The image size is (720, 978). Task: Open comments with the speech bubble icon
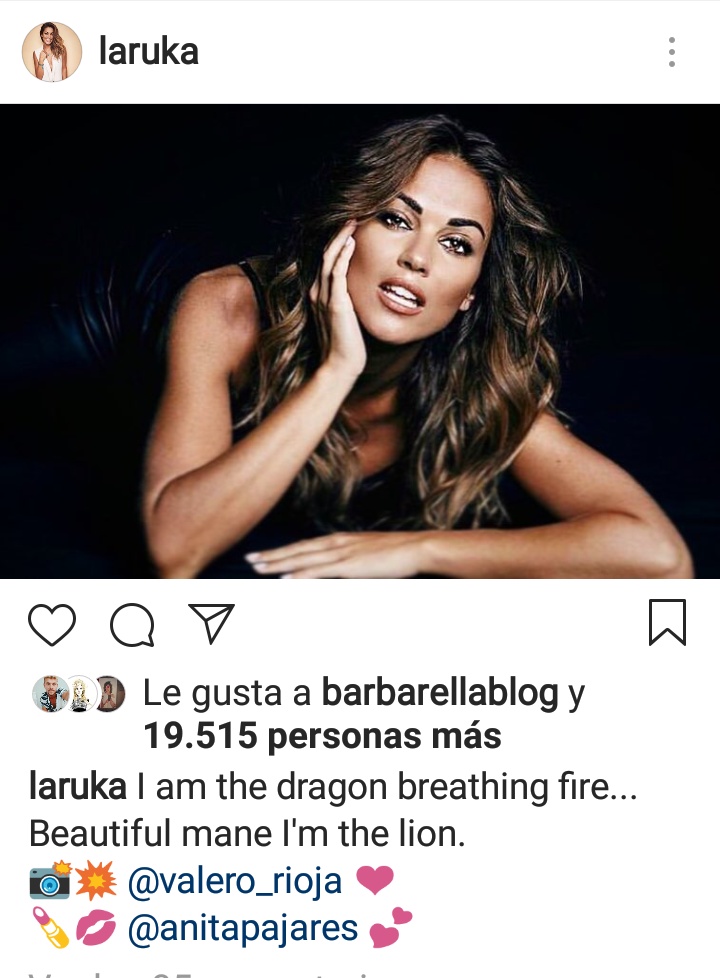pyautogui.click(x=132, y=624)
